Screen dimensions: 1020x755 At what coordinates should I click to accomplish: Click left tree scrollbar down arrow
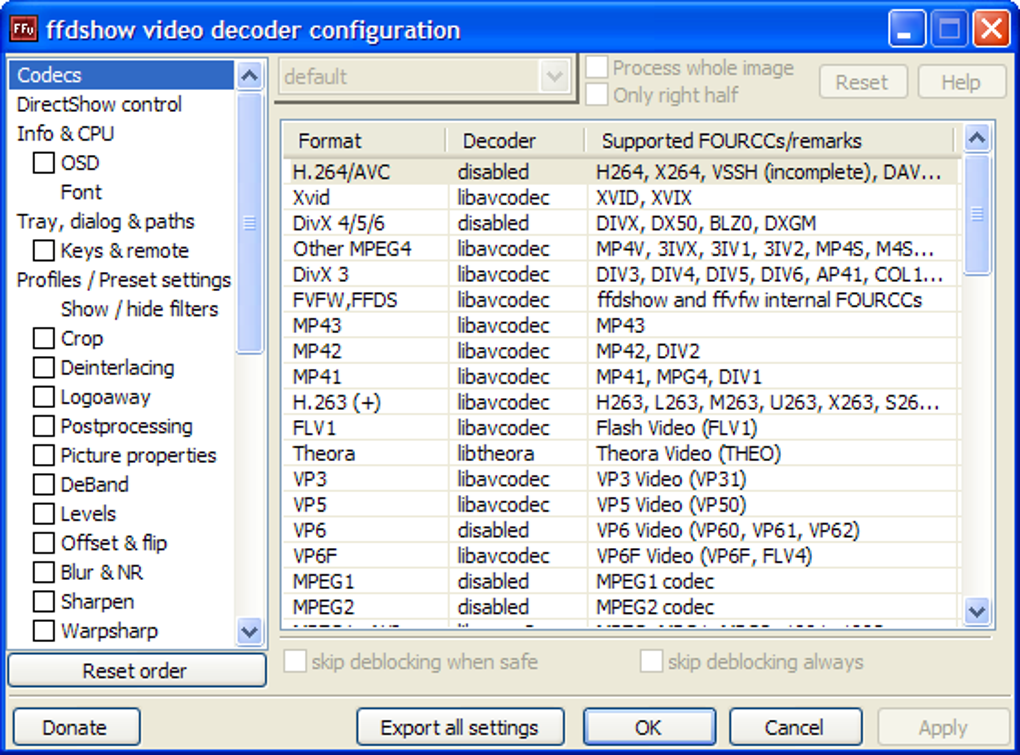coord(250,631)
